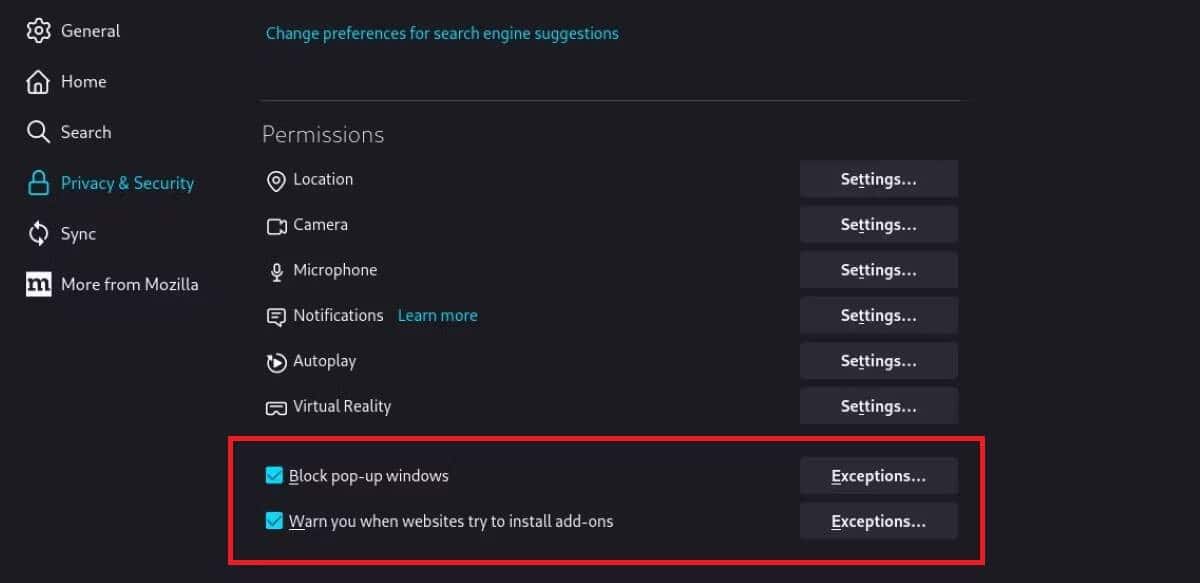Open Settings for Location permissions
Image resolution: width=1200 pixels, height=583 pixels.
[x=878, y=179]
